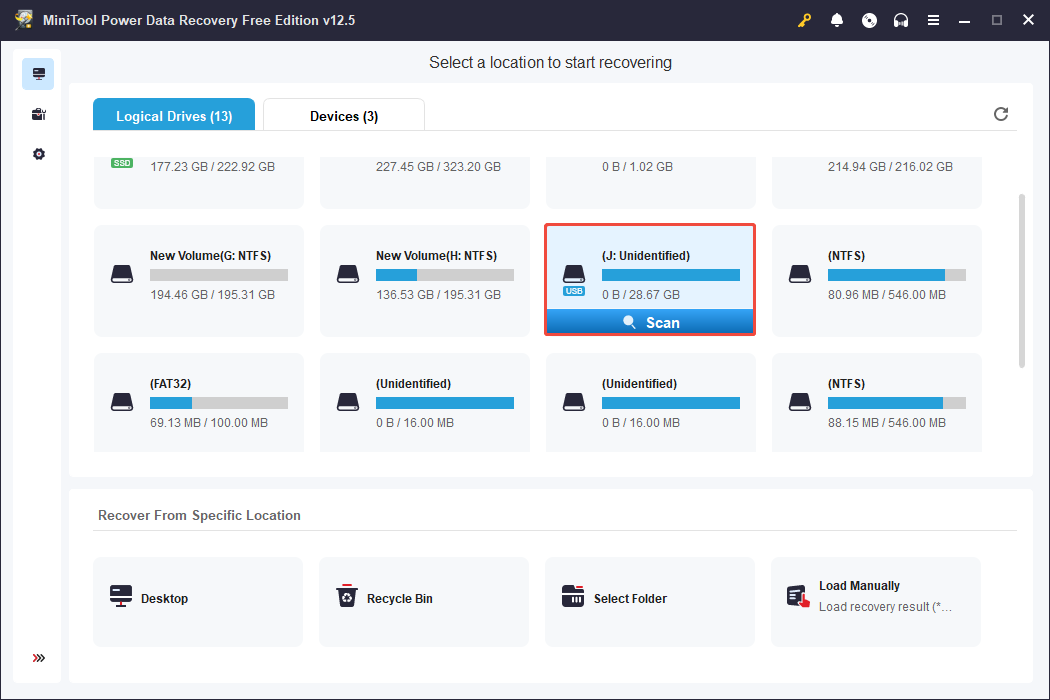The image size is (1050, 700).
Task: Switch to Logical Drives (13) tab
Action: (x=174, y=115)
